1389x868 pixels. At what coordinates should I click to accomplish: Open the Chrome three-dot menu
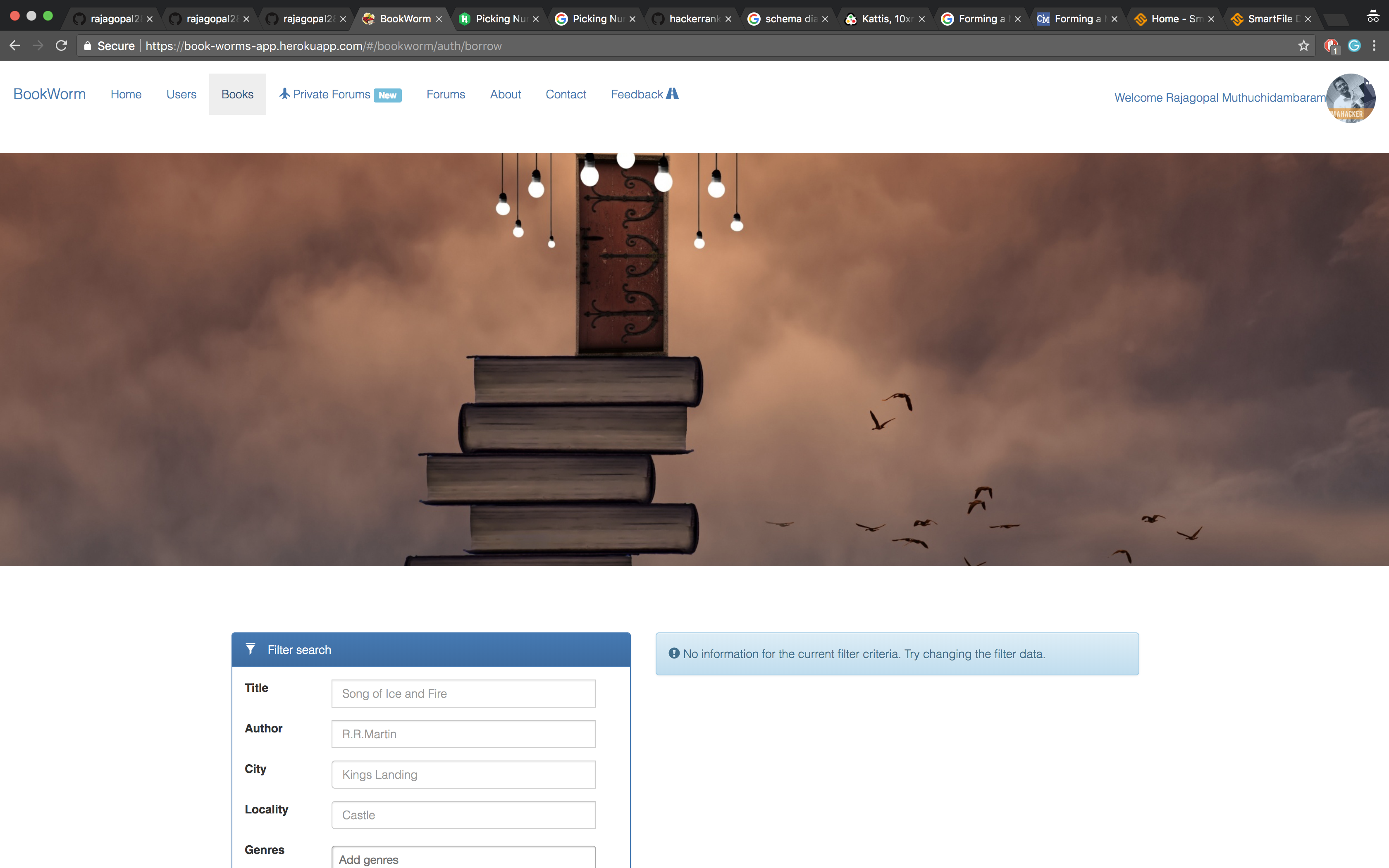tap(1374, 45)
